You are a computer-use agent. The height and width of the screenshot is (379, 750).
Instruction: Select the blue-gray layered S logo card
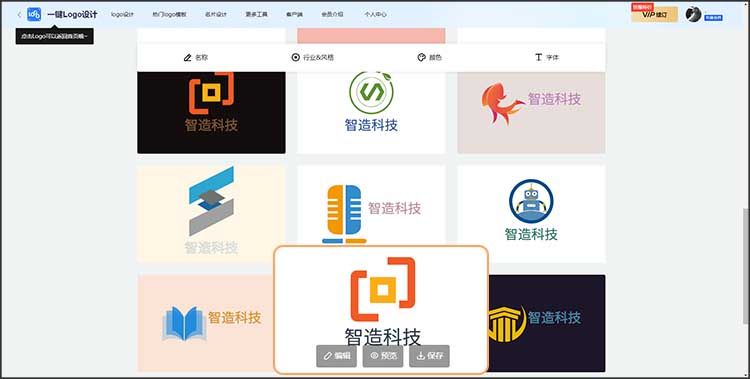(211, 214)
